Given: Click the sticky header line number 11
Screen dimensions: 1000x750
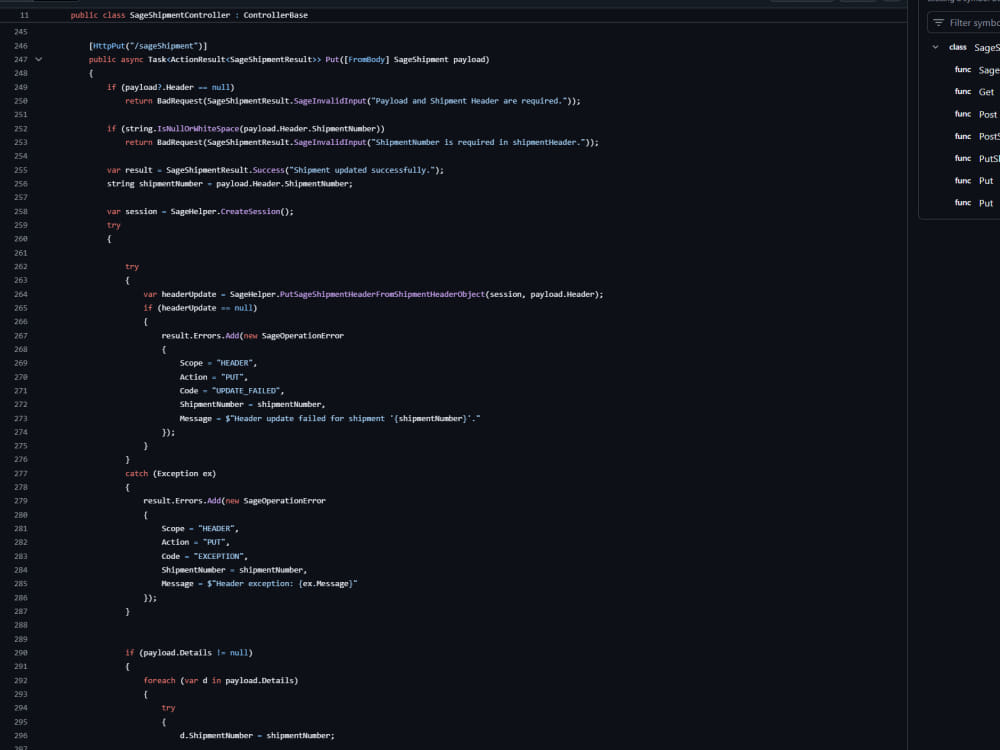Looking at the screenshot, I should click(24, 15).
